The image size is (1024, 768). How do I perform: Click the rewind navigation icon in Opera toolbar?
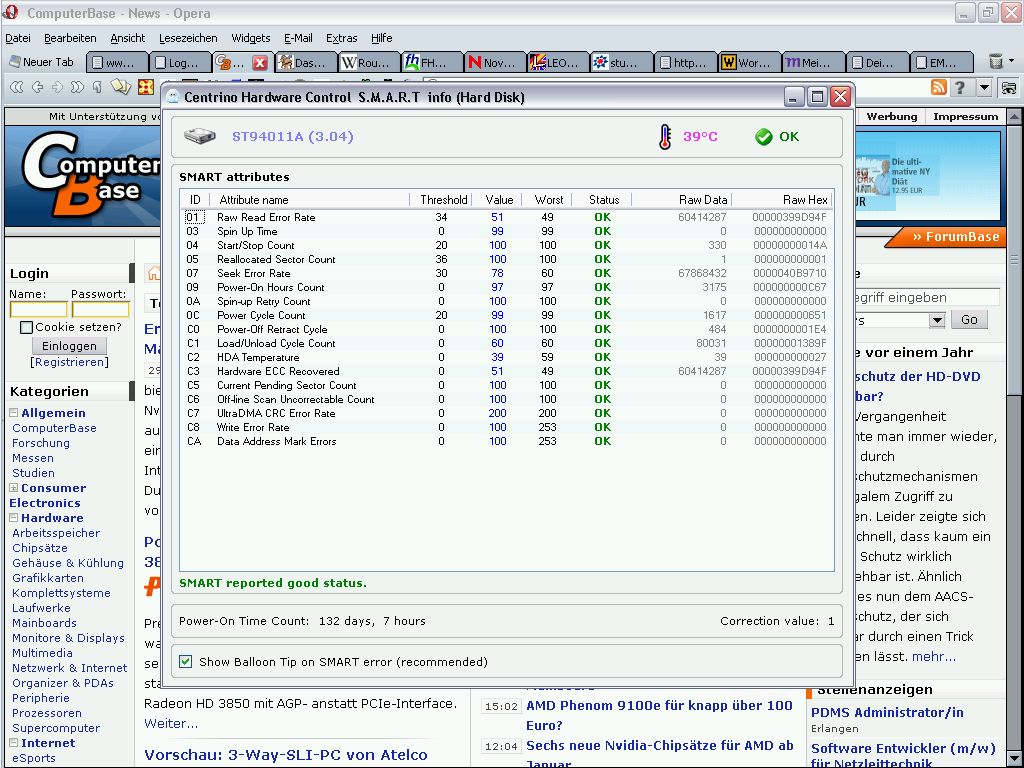click(x=16, y=86)
